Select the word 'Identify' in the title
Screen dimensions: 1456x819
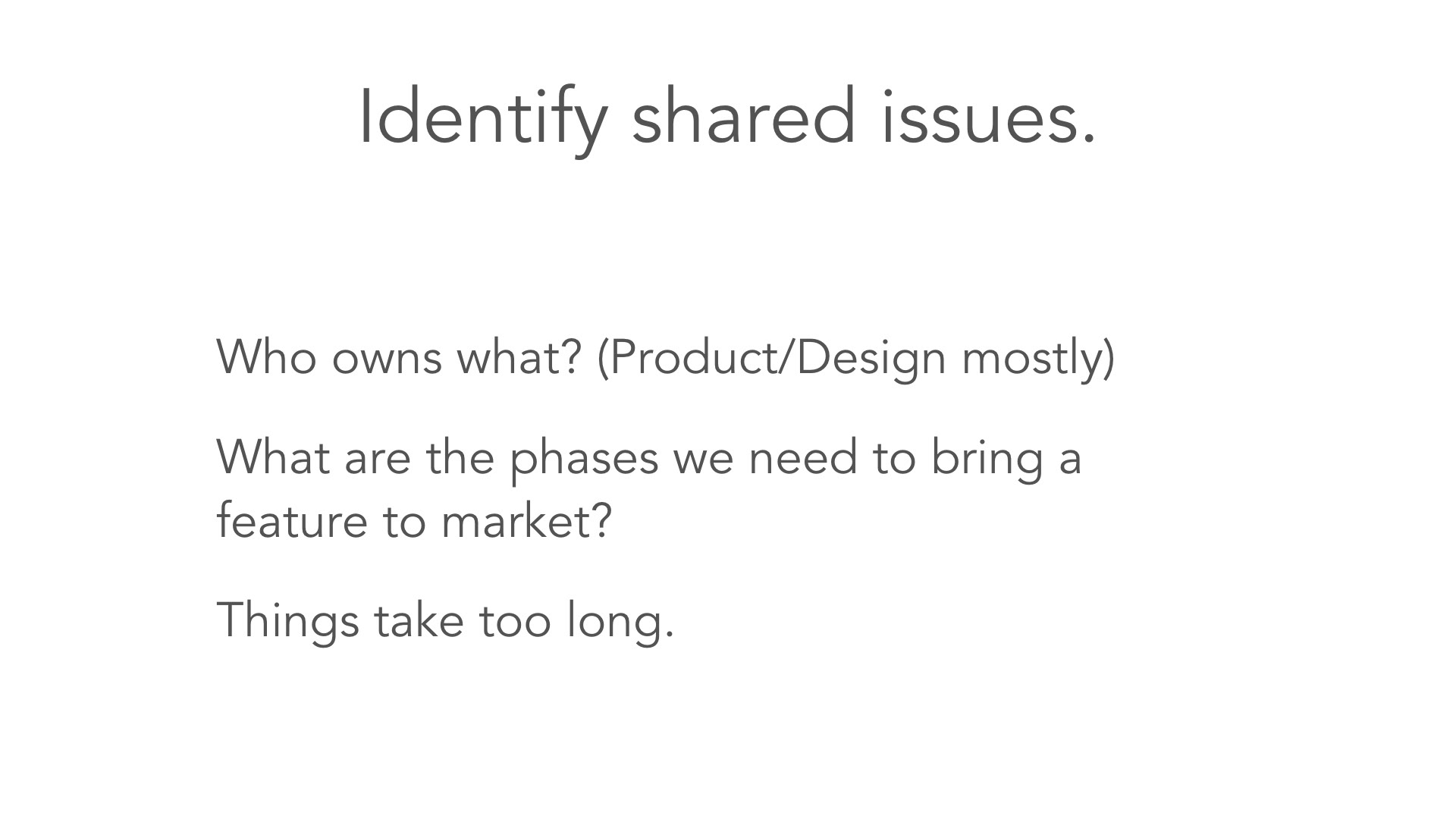point(483,118)
